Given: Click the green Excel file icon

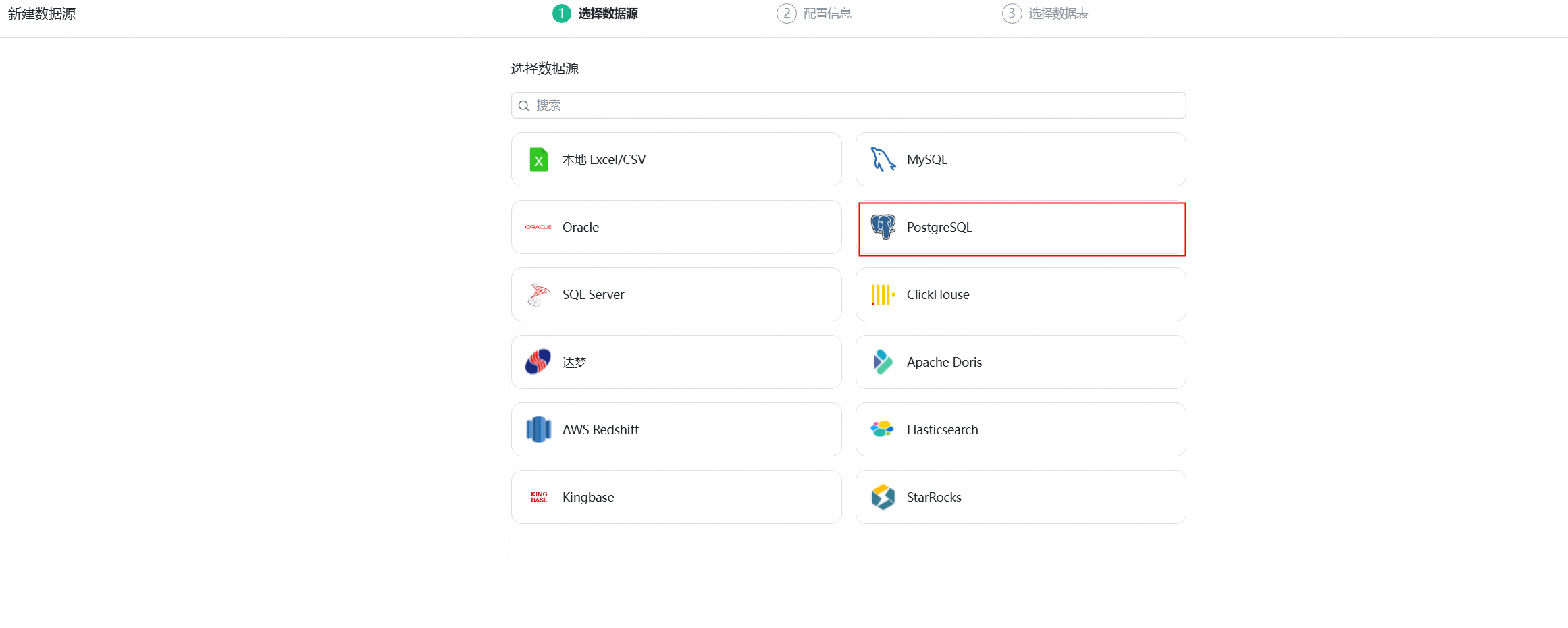Looking at the screenshot, I should click(538, 159).
